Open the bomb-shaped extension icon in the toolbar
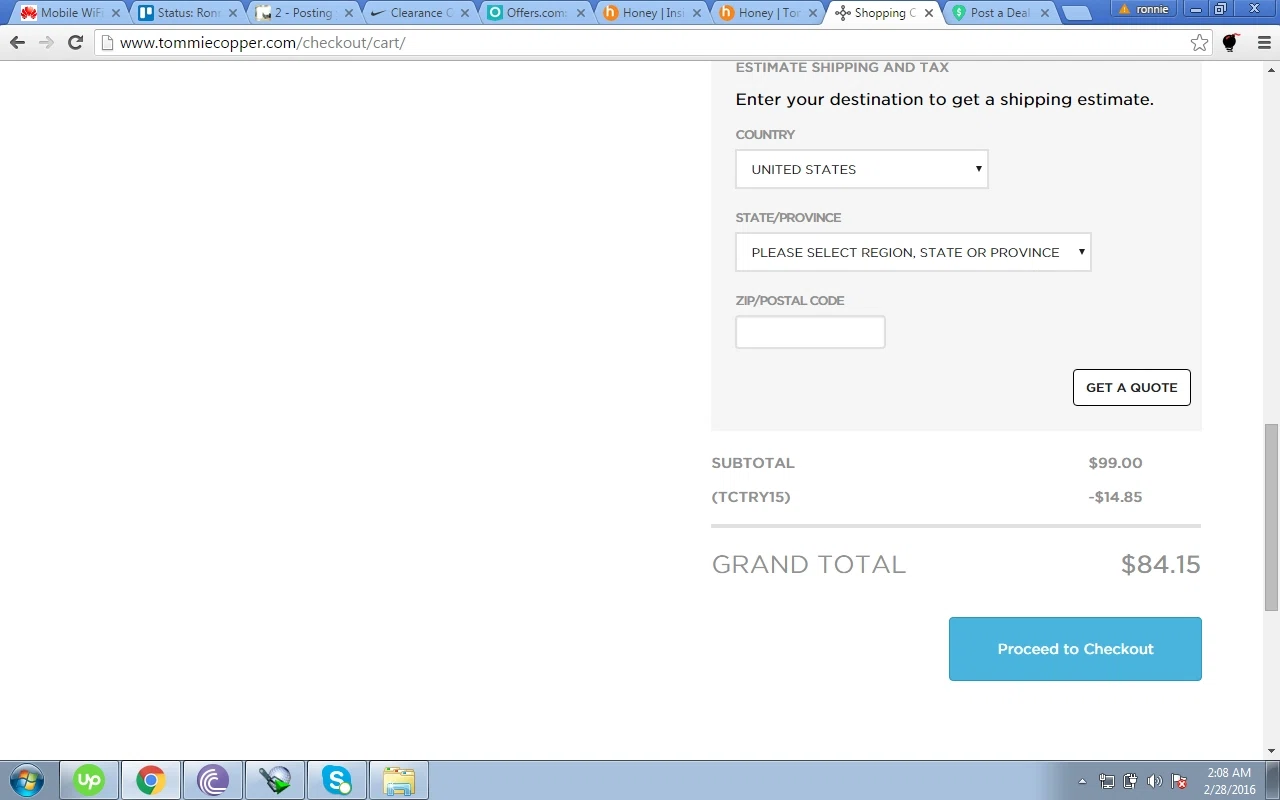 pyautogui.click(x=1231, y=43)
